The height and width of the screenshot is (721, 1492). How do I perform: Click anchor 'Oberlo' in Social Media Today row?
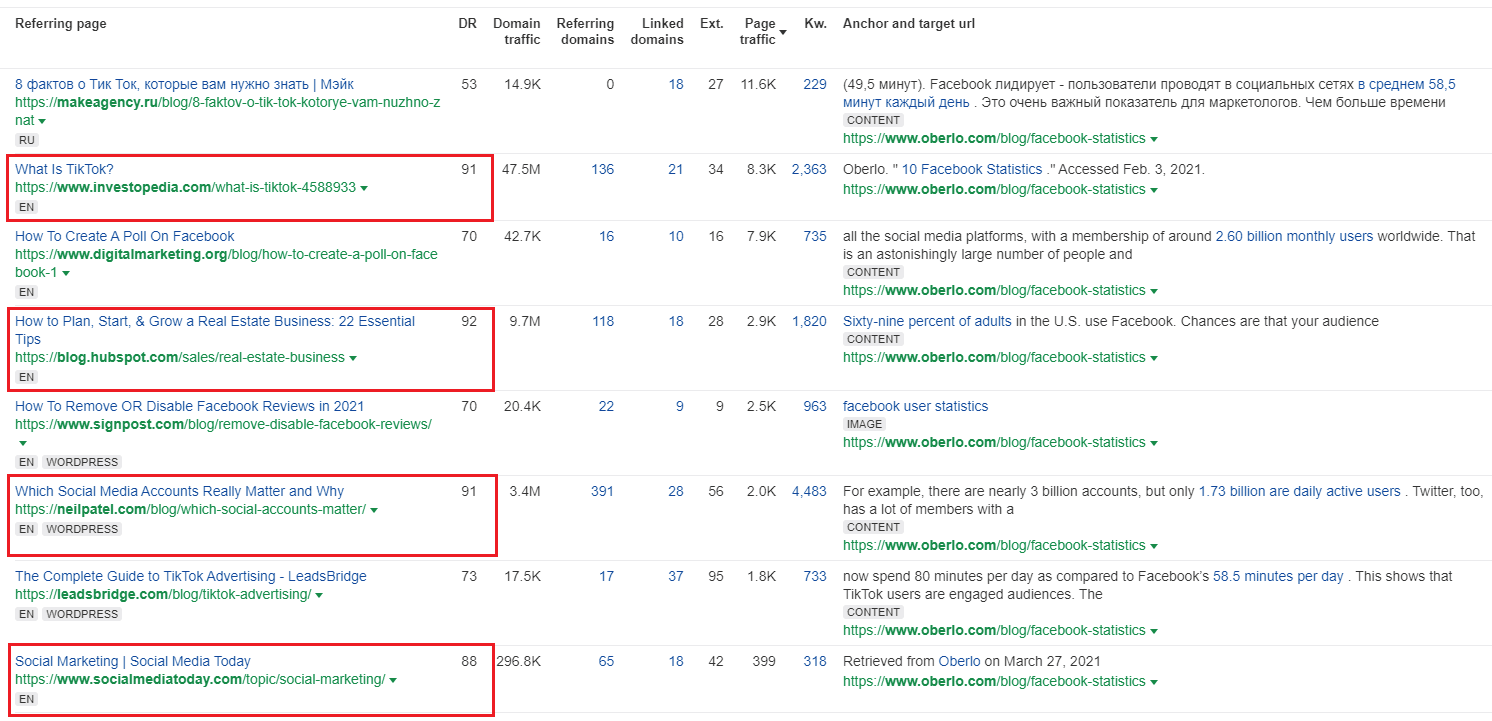[959, 661]
